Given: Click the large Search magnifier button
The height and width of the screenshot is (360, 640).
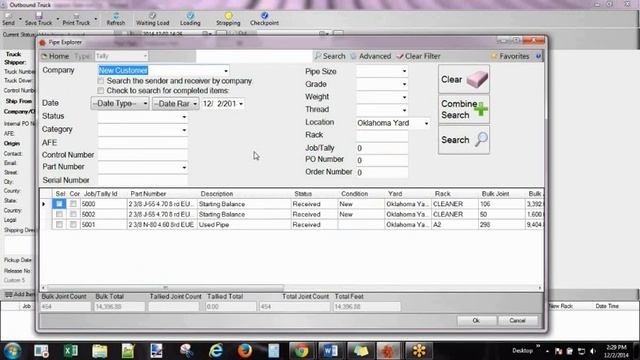Looking at the screenshot, I should (464, 140).
